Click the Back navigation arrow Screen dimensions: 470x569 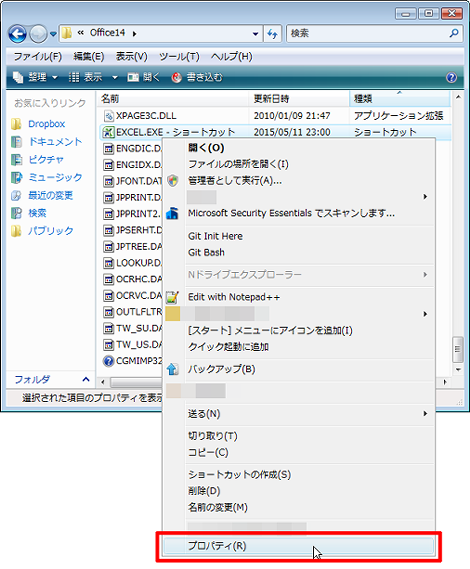(x=17, y=34)
